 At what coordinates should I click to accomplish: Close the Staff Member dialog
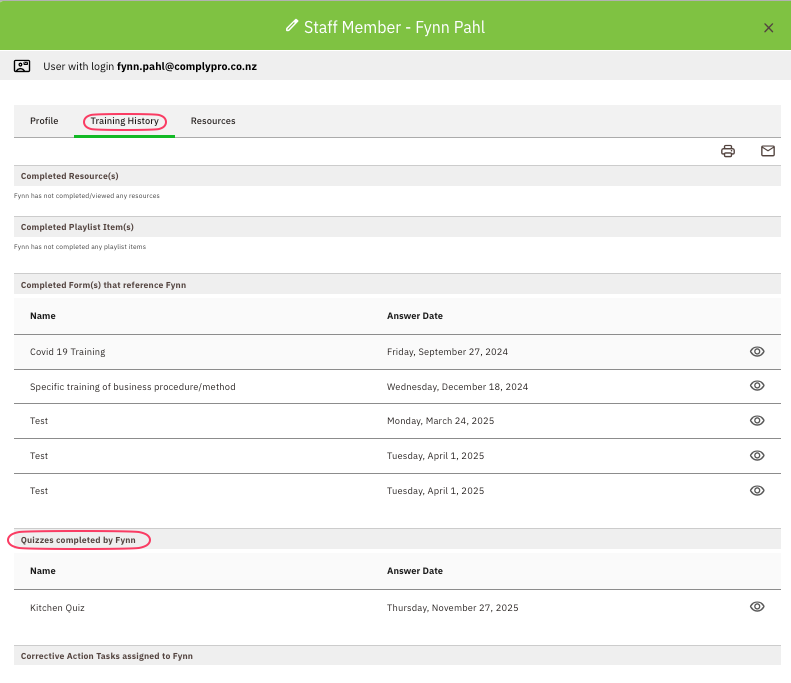click(768, 28)
